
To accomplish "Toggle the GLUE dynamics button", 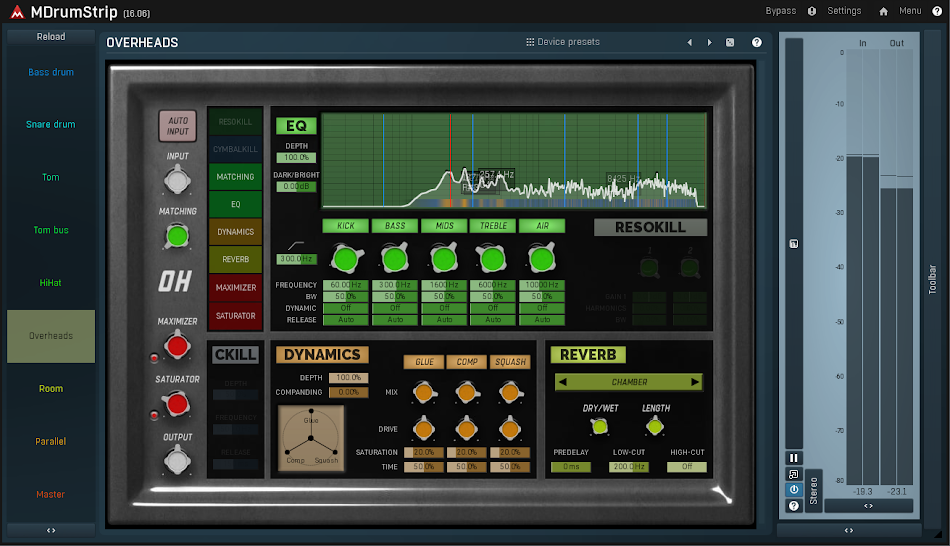I will click(424, 362).
